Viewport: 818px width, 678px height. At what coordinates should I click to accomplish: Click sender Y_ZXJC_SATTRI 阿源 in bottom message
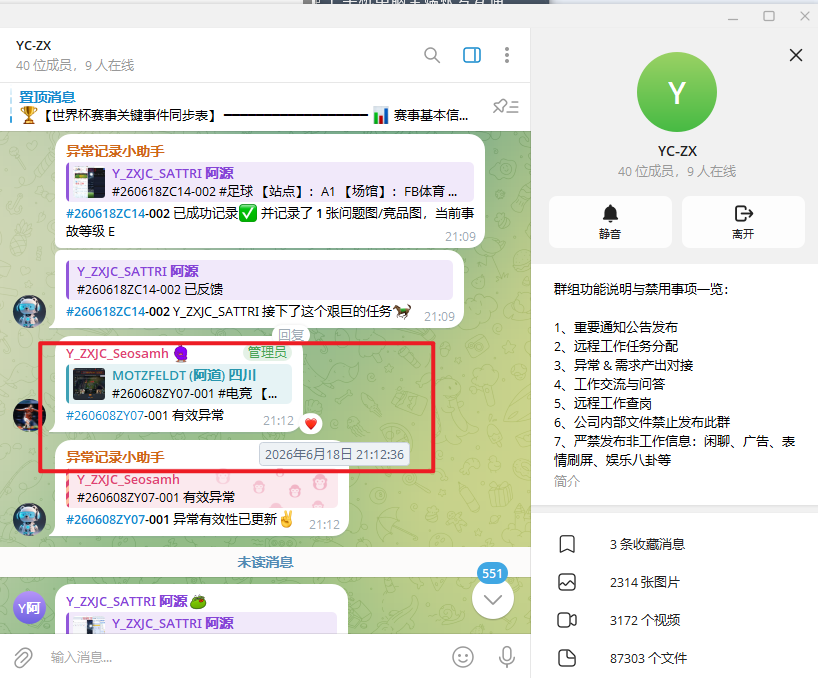pos(127,601)
